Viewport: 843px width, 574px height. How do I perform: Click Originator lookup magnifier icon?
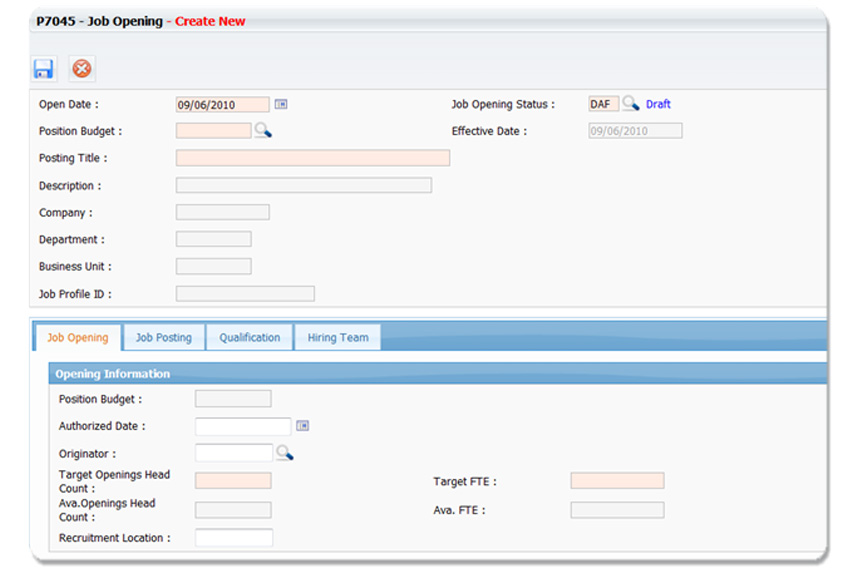coord(284,453)
